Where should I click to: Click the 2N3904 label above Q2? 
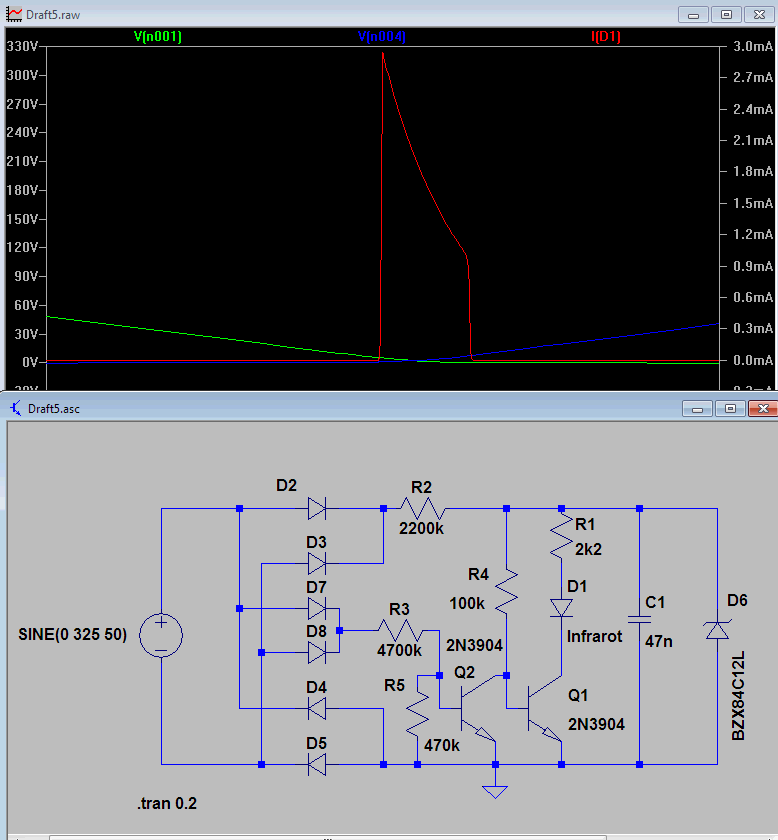point(474,646)
